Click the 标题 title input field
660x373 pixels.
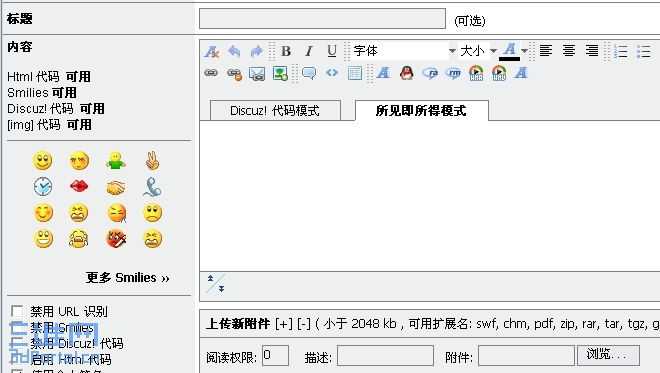322,19
